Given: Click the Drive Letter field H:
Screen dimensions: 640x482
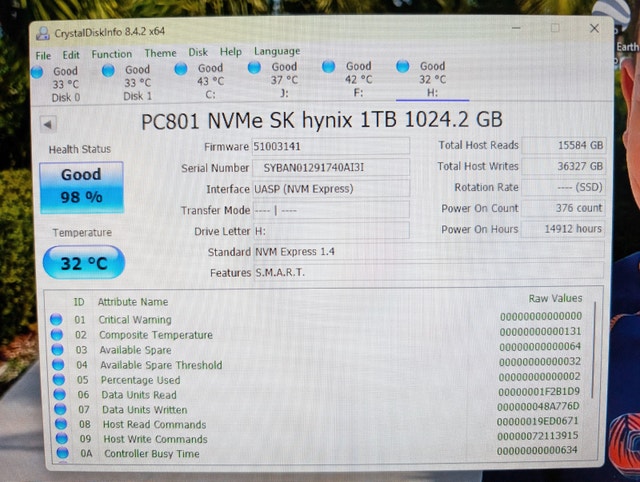Looking at the screenshot, I should tap(331, 231).
